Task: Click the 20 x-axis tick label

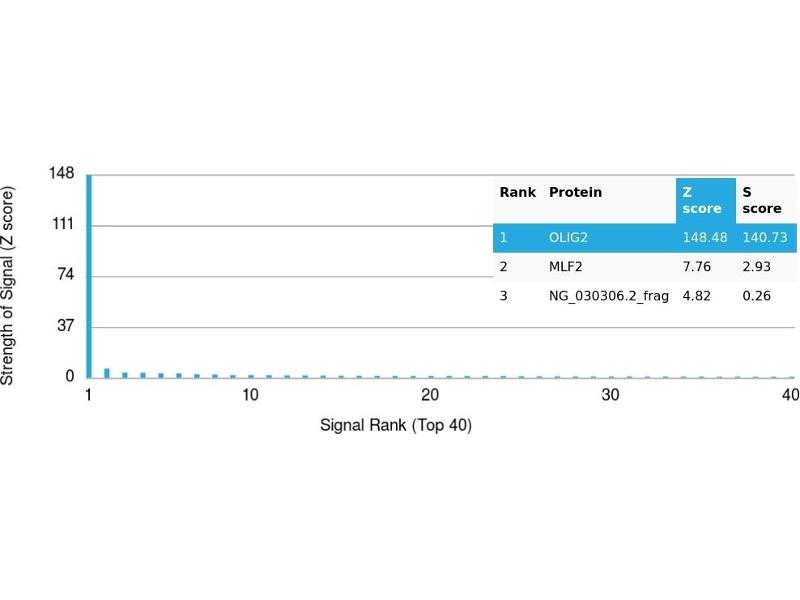Action: pos(430,395)
